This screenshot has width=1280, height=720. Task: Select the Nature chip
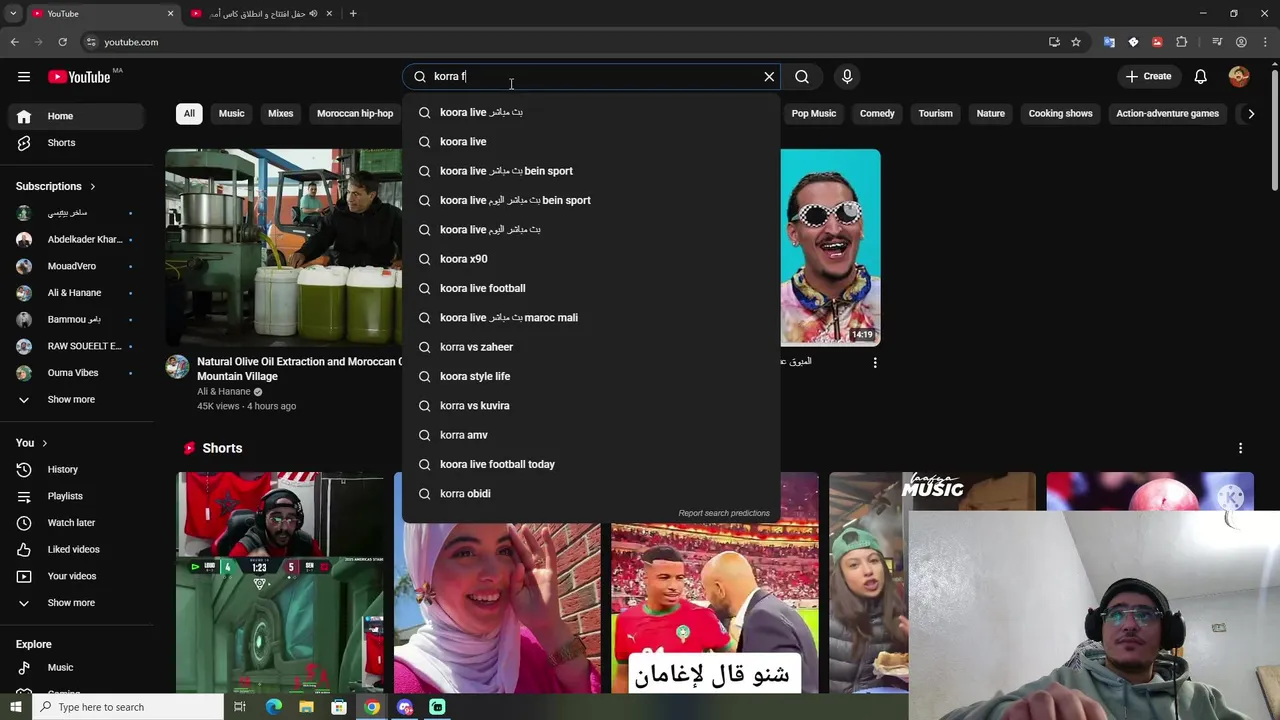click(990, 113)
